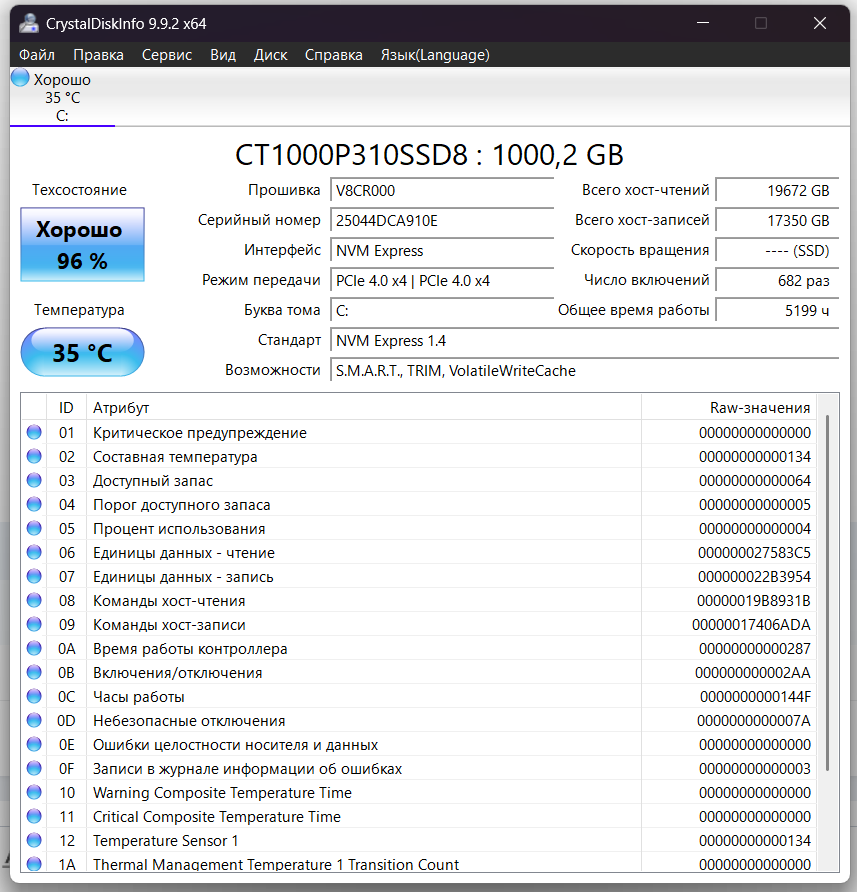Select attribute text Критическое предупреждение
Viewport: 857px width, 892px height.
(x=200, y=433)
